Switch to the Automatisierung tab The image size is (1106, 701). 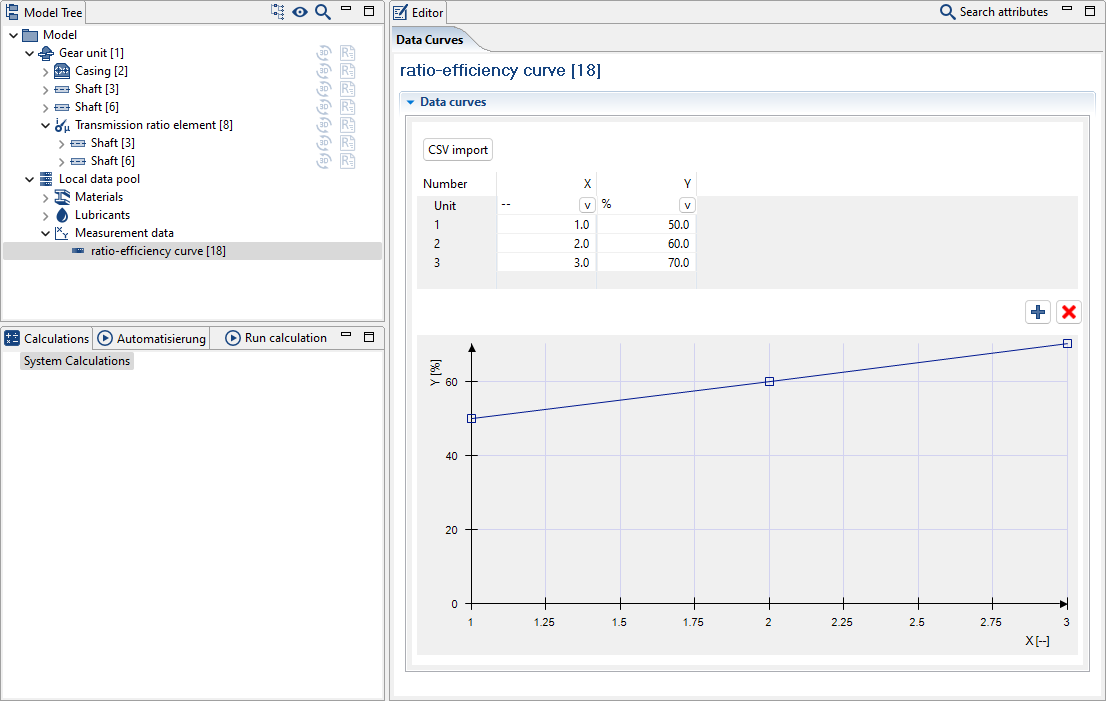click(x=151, y=338)
